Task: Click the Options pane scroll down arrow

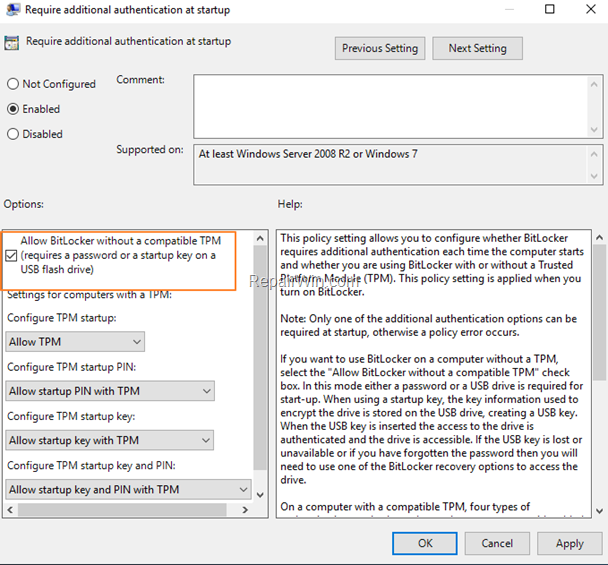Action: pos(260,495)
